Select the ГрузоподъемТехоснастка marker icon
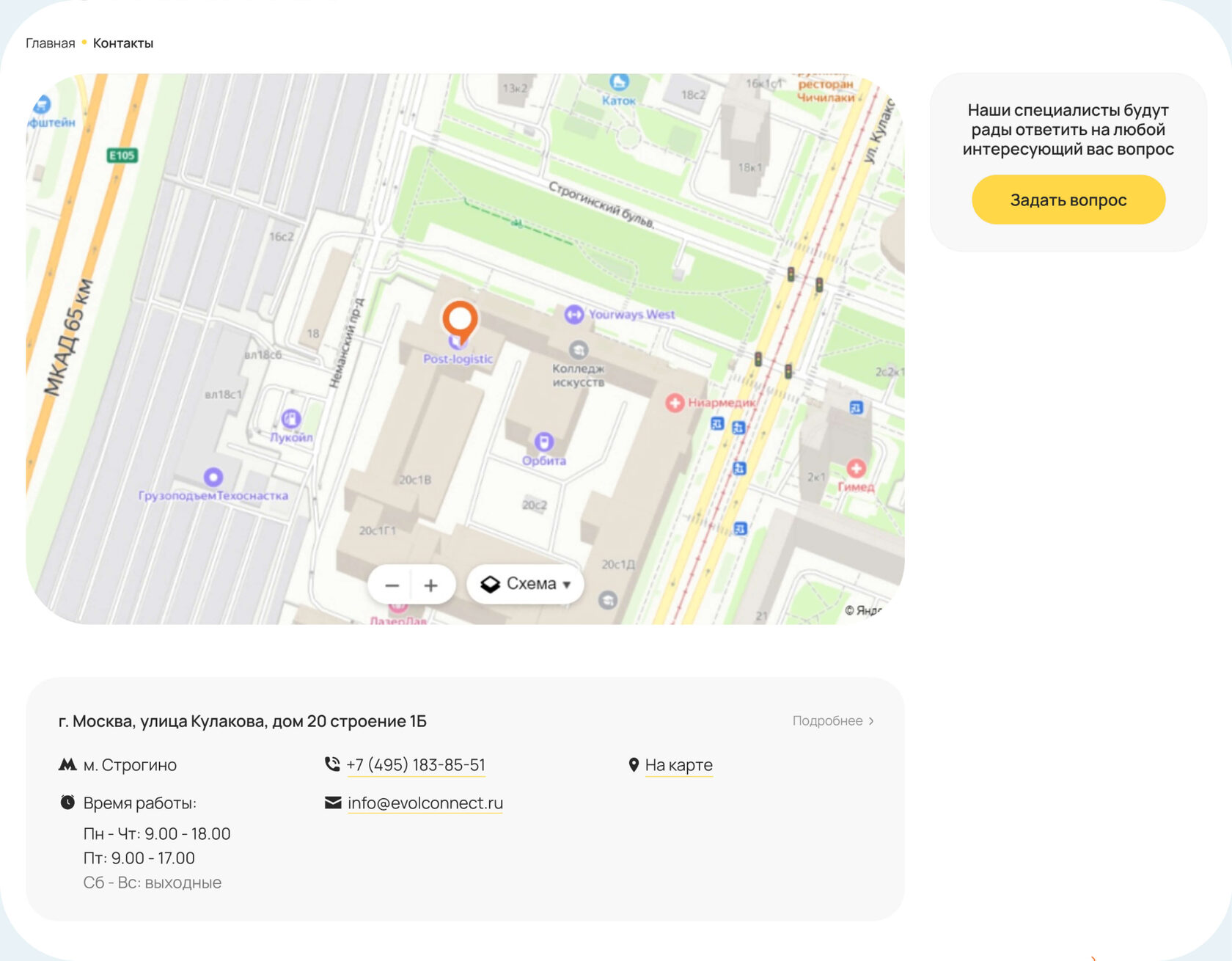This screenshot has height=961, width=1232. (213, 478)
